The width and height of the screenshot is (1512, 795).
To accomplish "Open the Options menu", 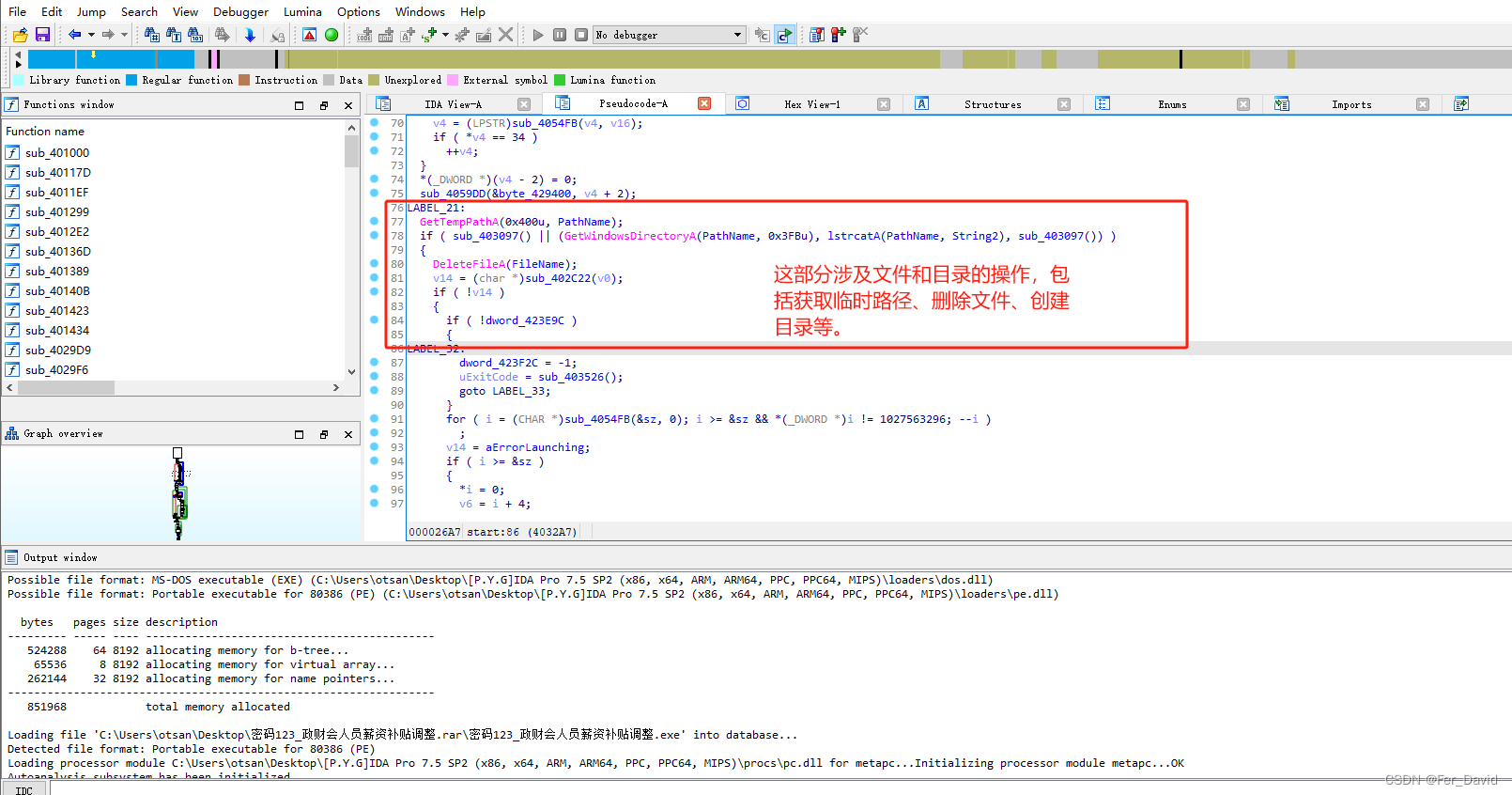I will 359,11.
